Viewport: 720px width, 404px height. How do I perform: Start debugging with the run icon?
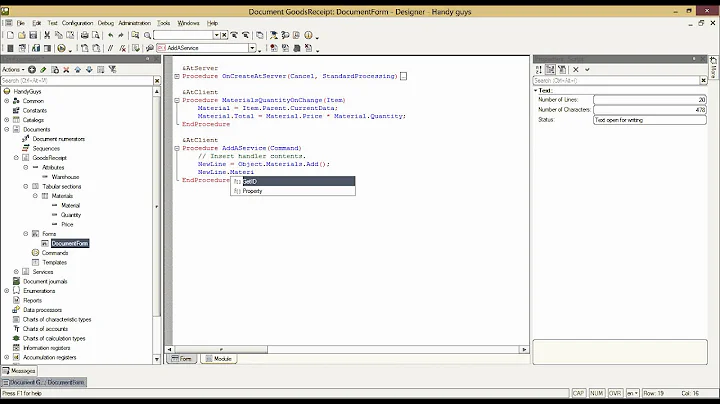pyautogui.click(x=61, y=48)
